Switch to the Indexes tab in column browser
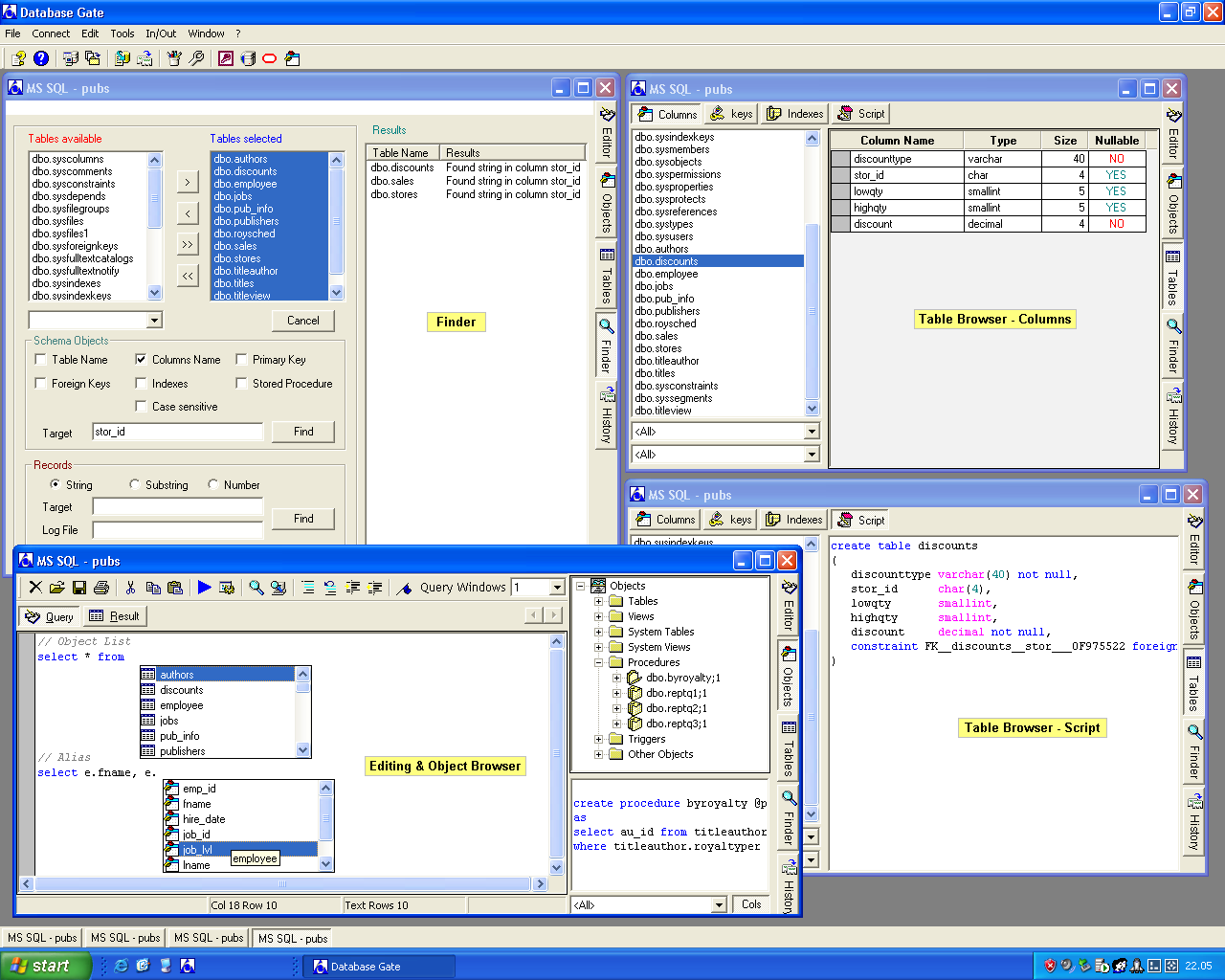The width and height of the screenshot is (1225, 980). pos(795,114)
